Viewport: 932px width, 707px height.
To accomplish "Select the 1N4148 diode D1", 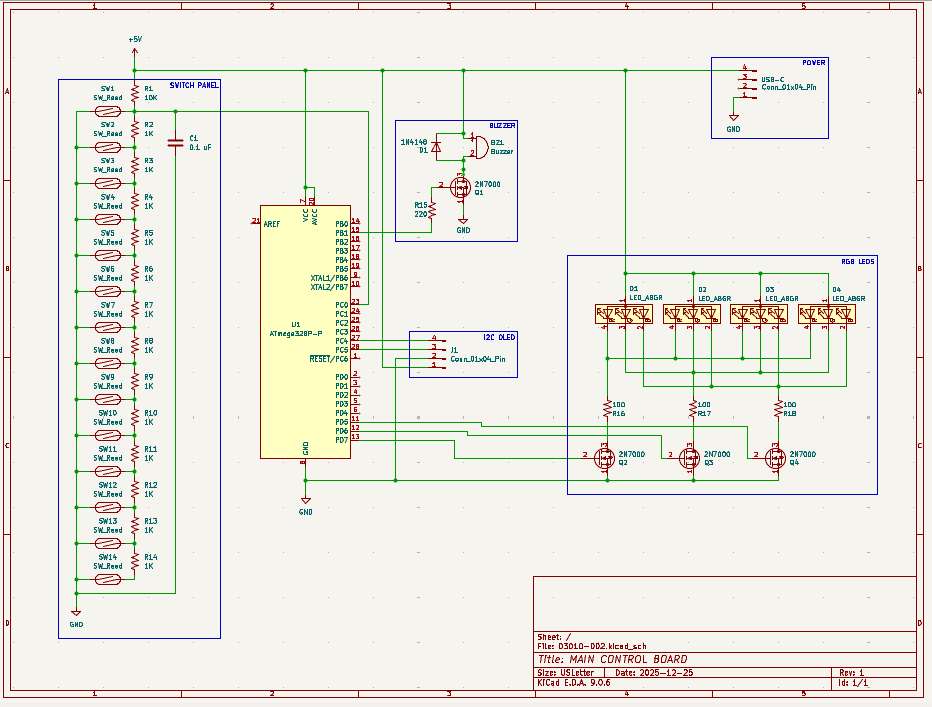I will (x=435, y=146).
